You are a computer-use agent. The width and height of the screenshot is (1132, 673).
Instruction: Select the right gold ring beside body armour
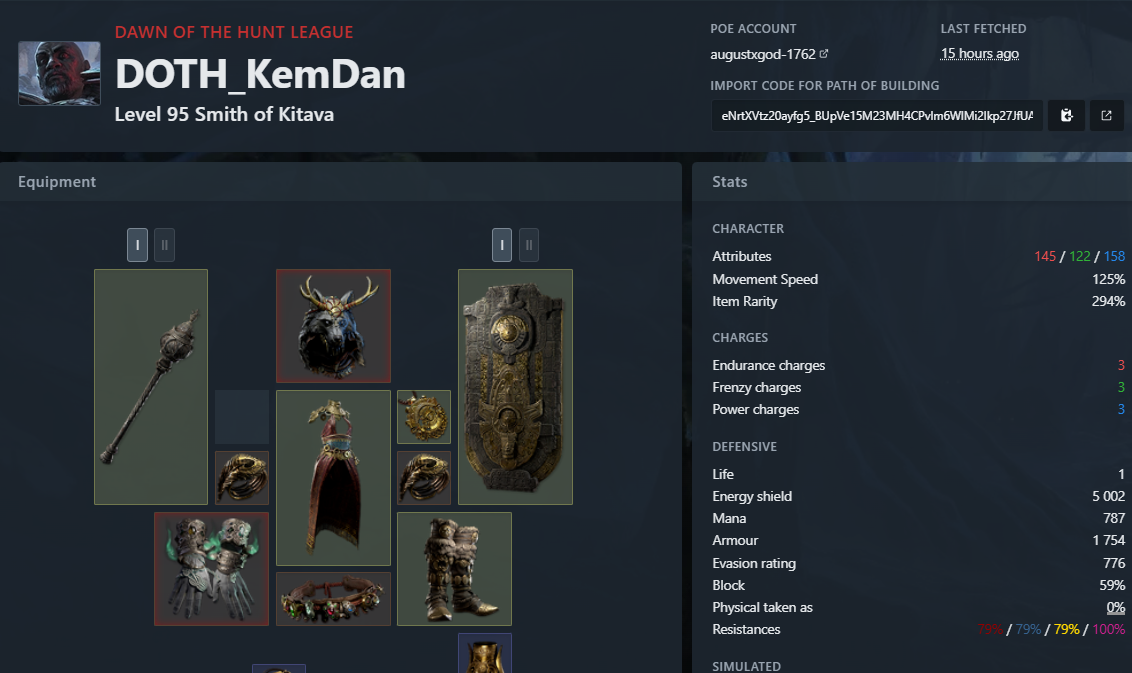(424, 478)
